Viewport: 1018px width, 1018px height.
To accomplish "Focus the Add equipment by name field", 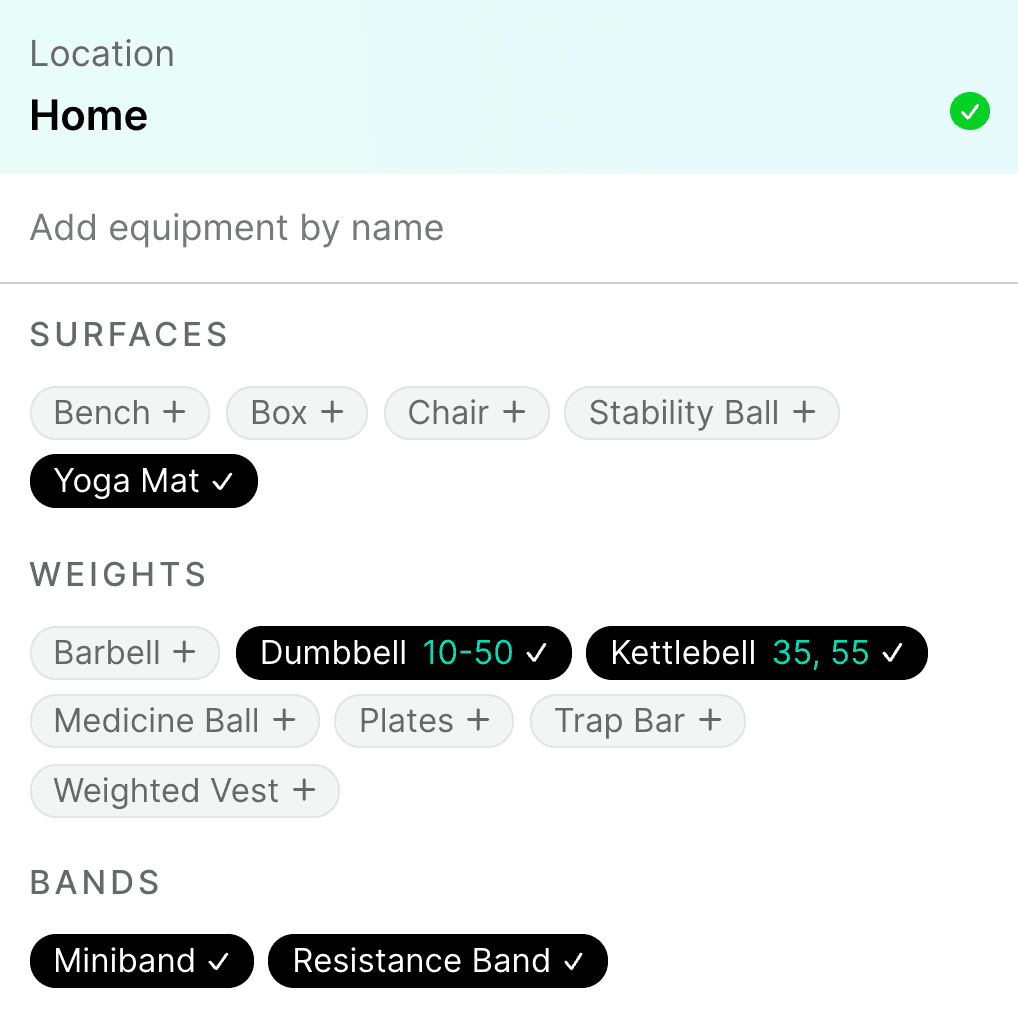I will (509, 228).
